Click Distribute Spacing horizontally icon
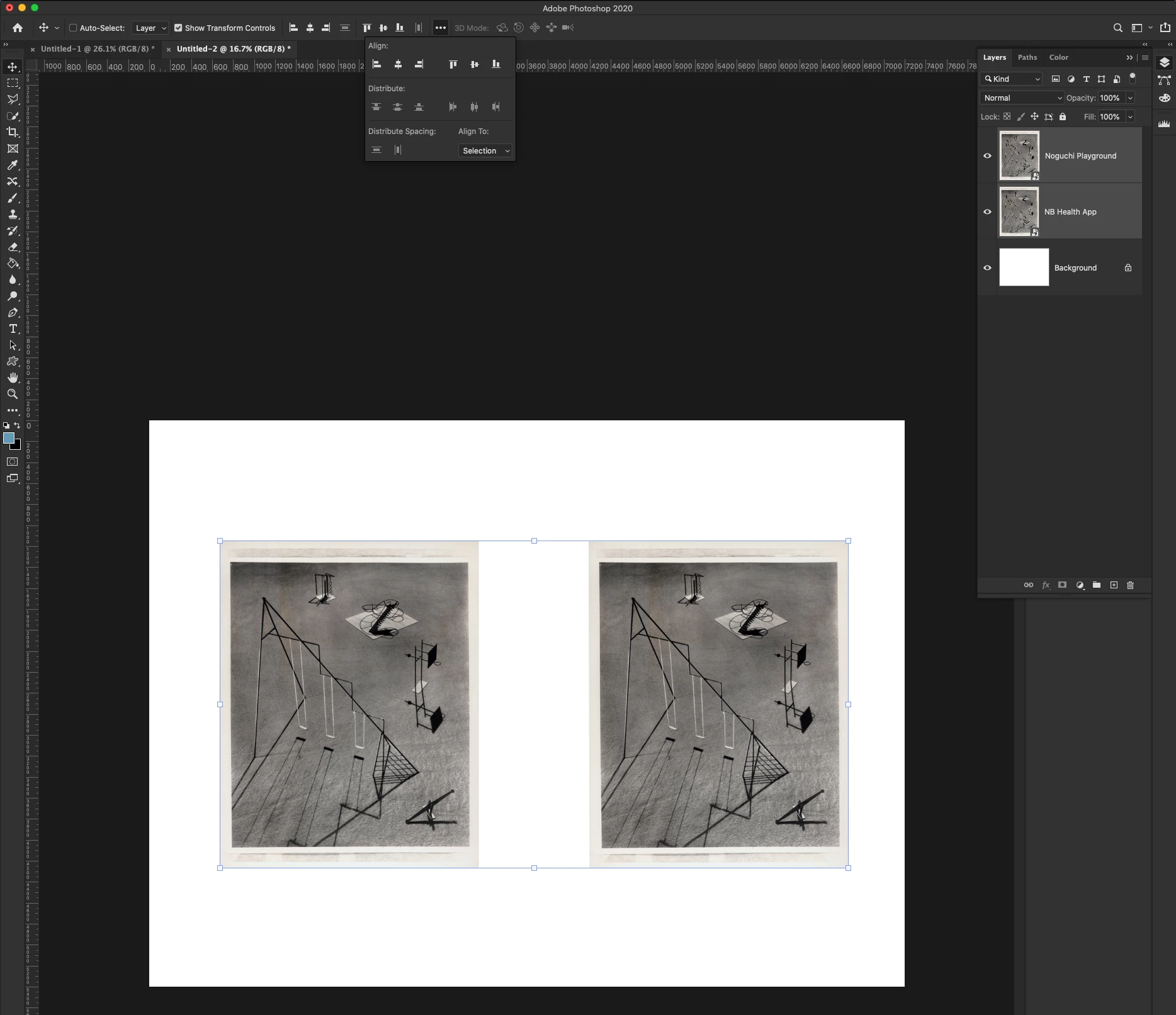 click(398, 150)
